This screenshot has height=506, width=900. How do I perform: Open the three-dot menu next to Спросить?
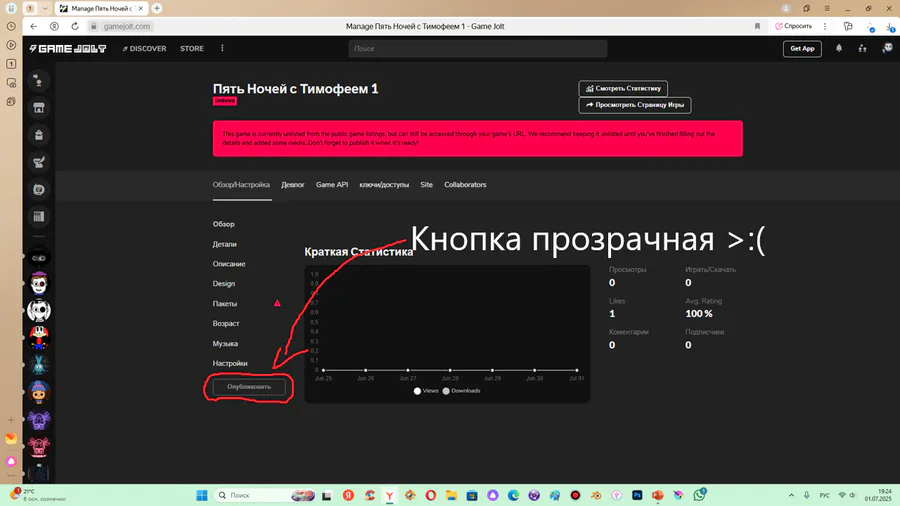[825, 26]
